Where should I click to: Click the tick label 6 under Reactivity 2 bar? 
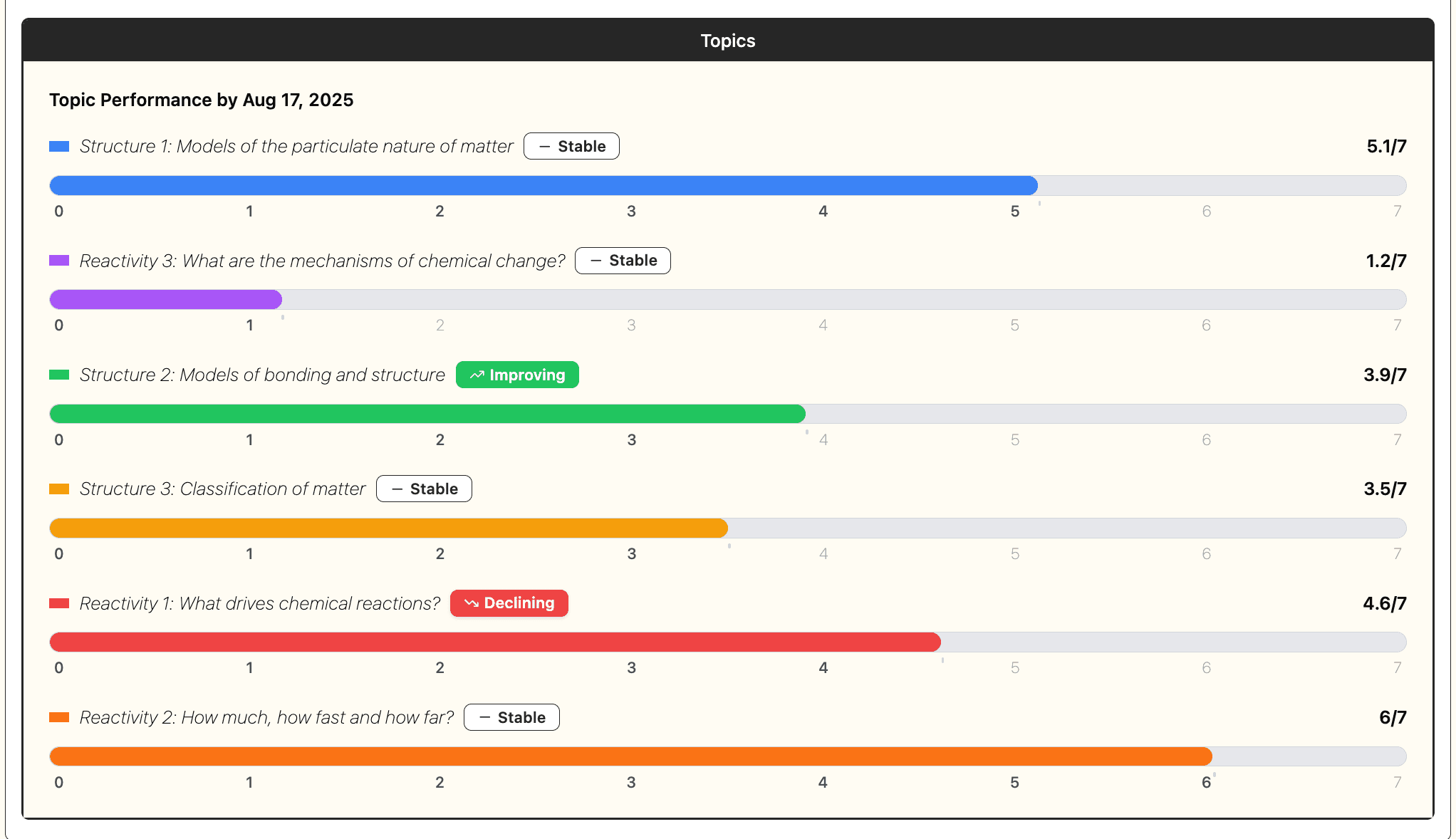pos(1206,782)
